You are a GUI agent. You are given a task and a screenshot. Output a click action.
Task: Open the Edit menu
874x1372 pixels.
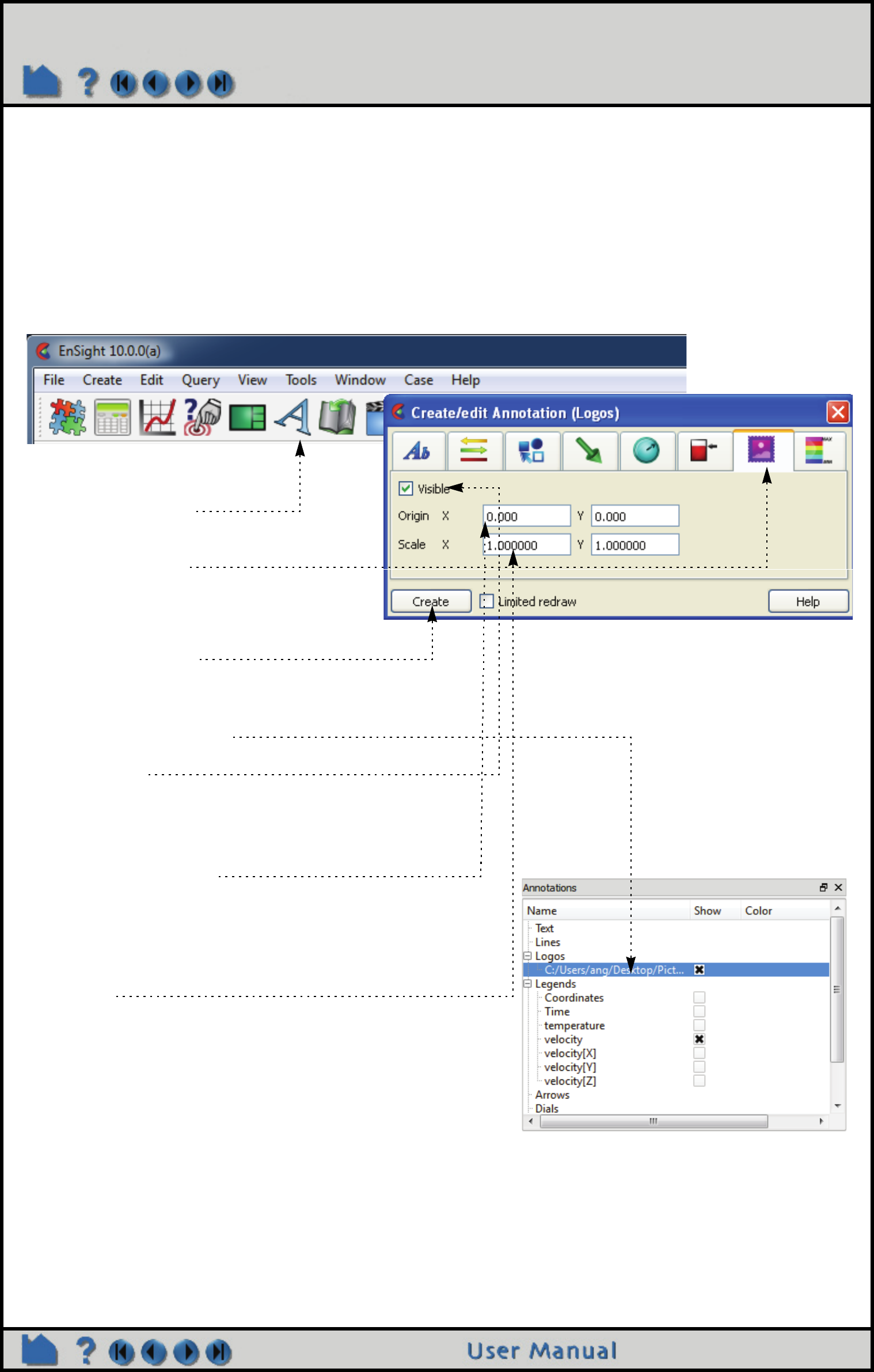(x=151, y=380)
